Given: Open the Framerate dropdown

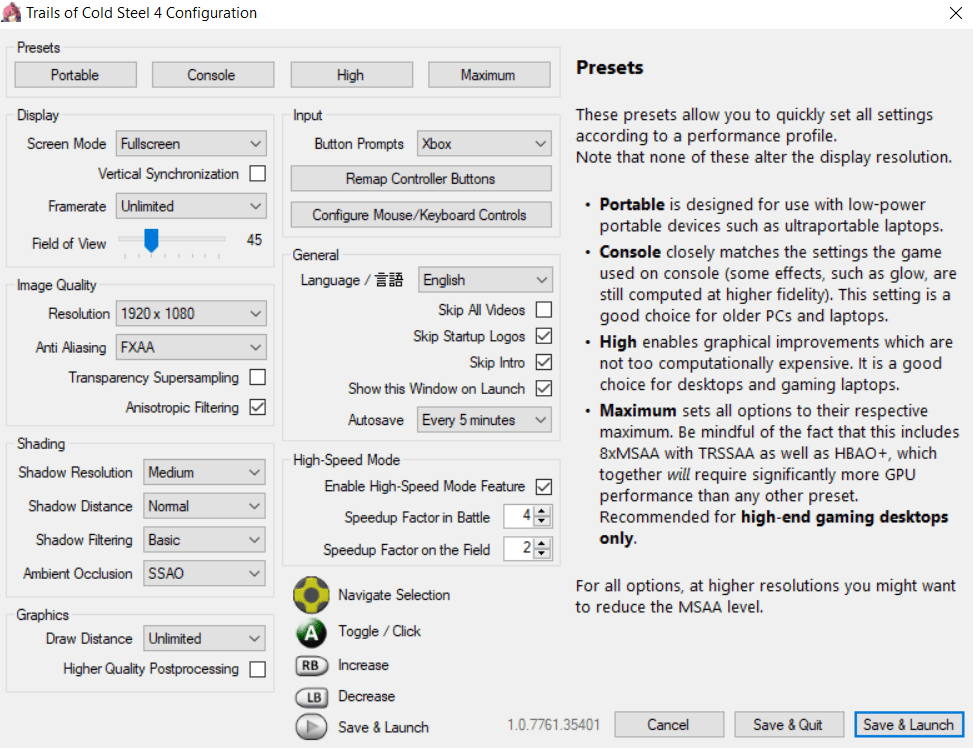Looking at the screenshot, I should [x=191, y=206].
